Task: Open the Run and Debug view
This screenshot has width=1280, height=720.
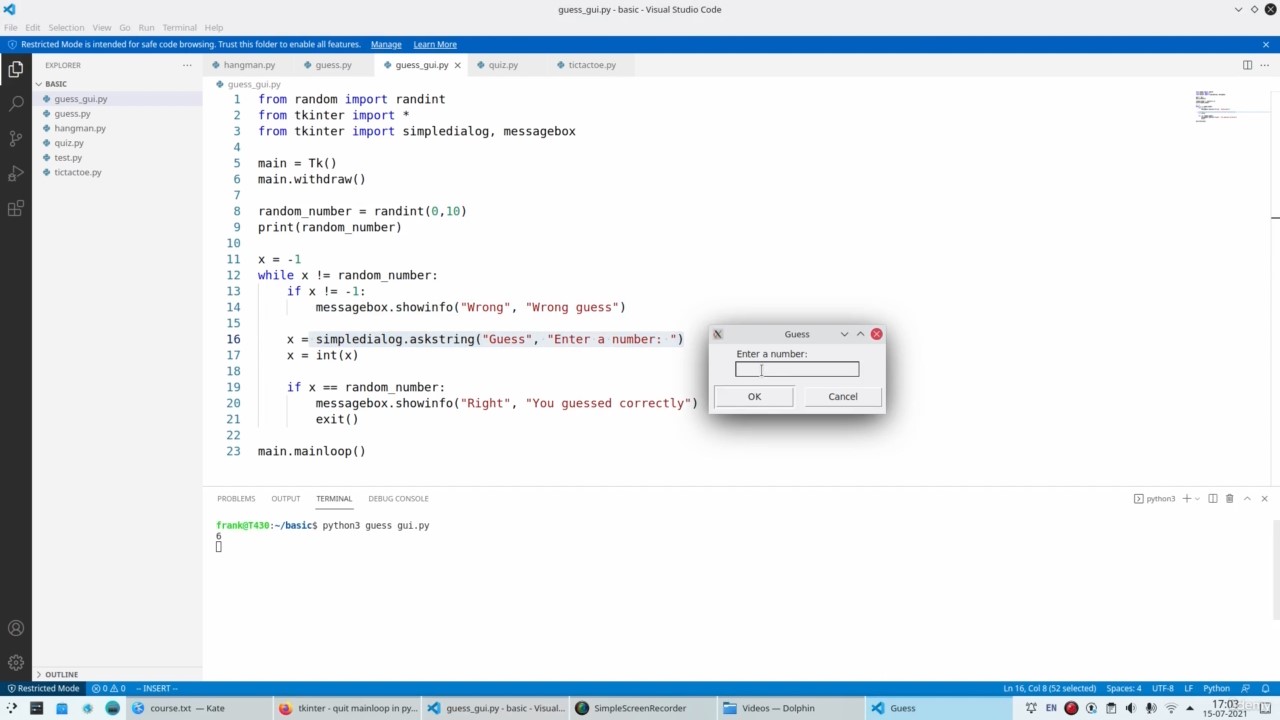Action: [16, 173]
